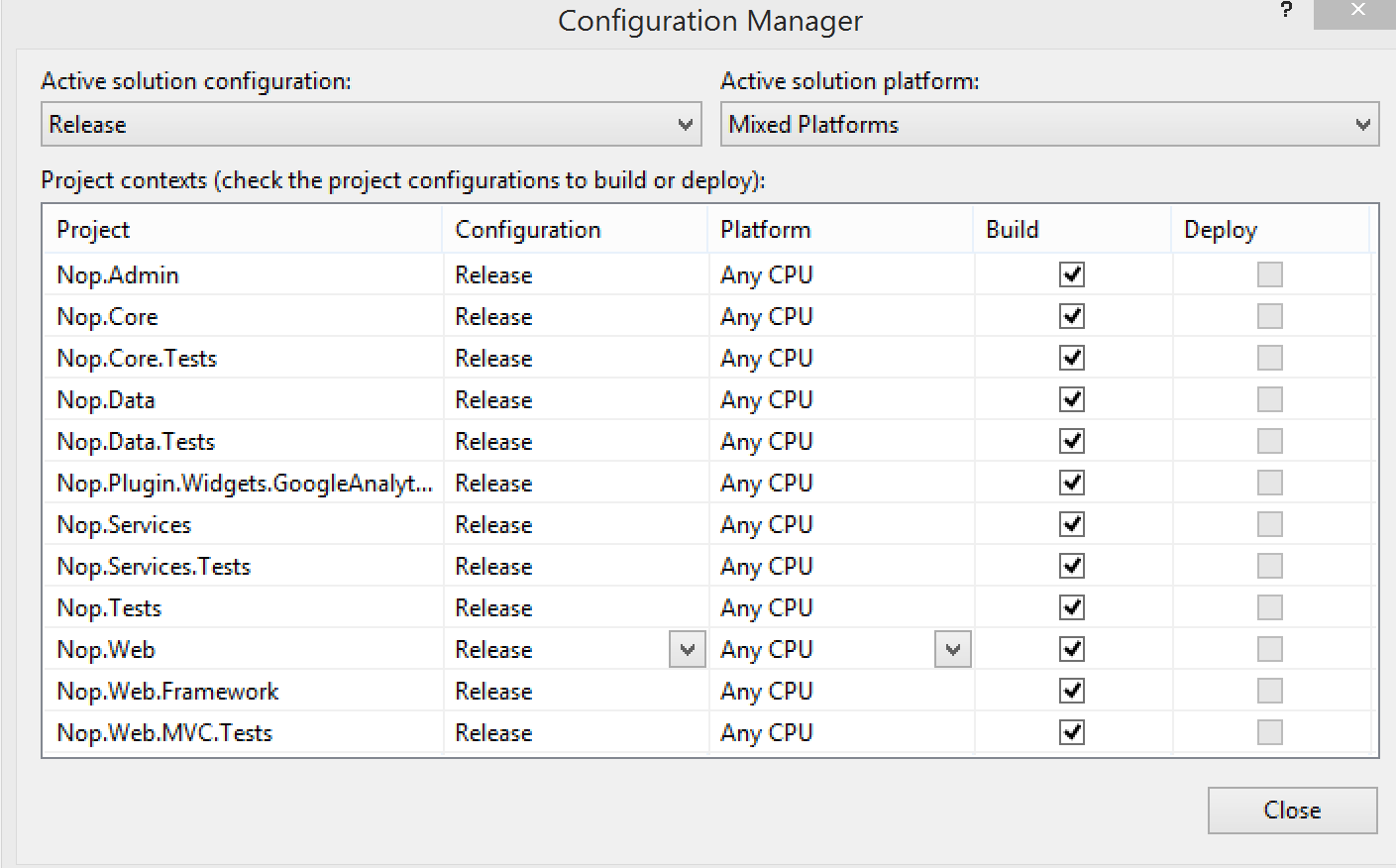
Task: Click the Project column header
Action: pyautogui.click(x=93, y=230)
